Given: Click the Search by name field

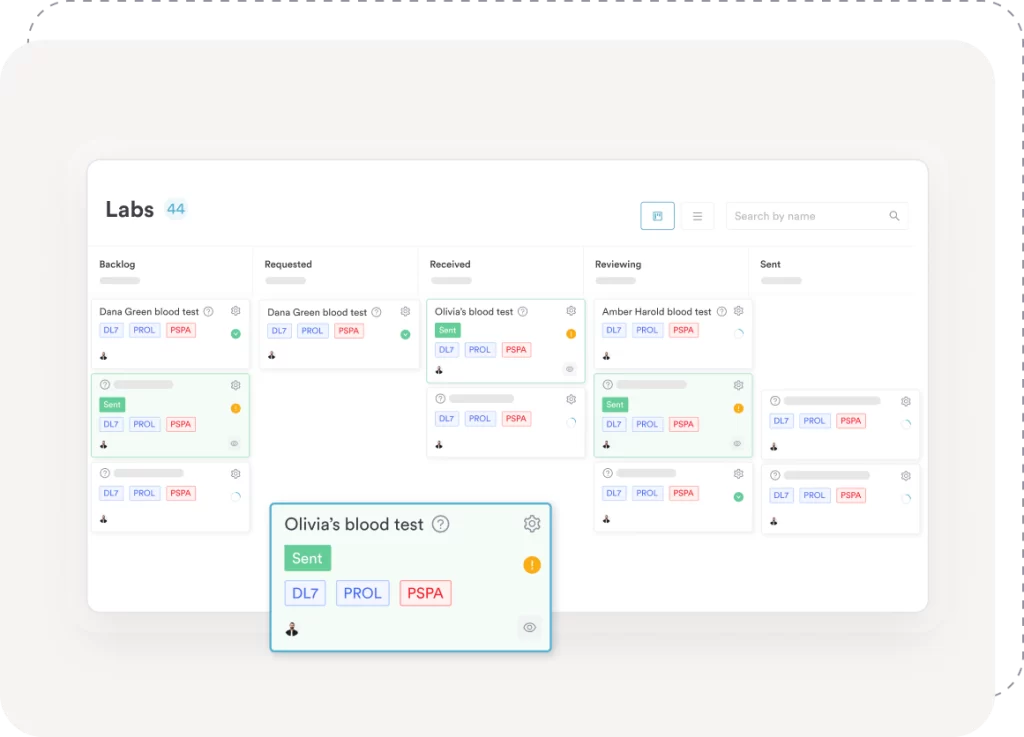Looking at the screenshot, I should [x=805, y=216].
